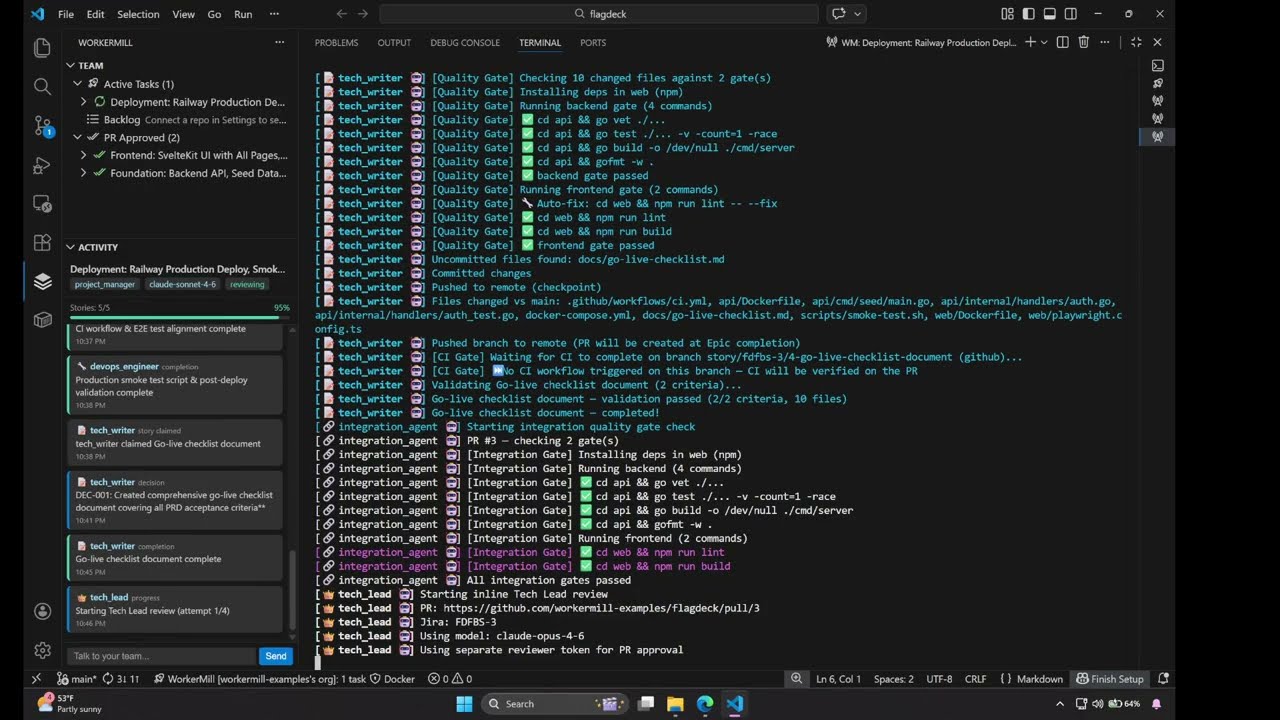1280x720 pixels.
Task: Open Source Control view with badge
Action: point(42,126)
